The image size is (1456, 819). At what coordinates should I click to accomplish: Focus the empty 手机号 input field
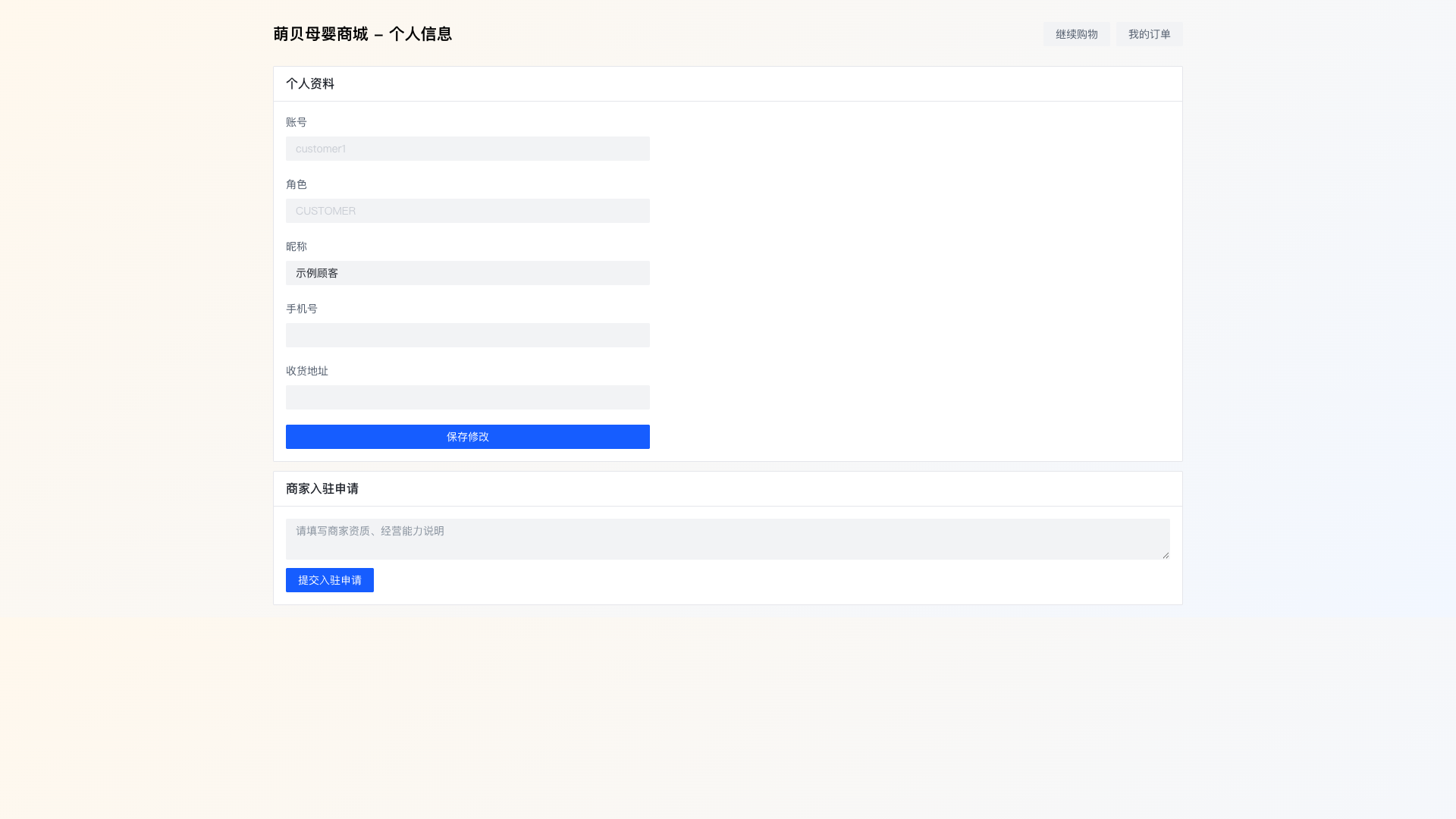point(467,335)
